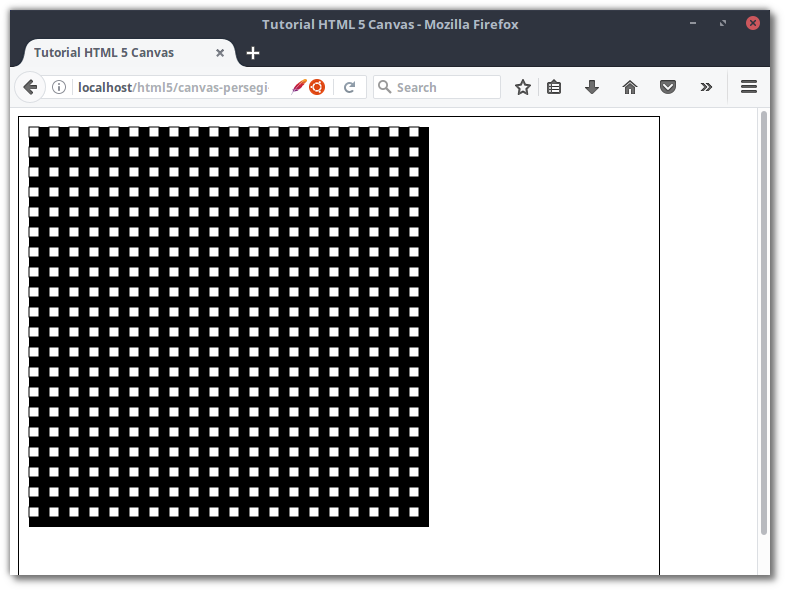Close the Tutorial HTML 5 Canvas tab

[220, 53]
